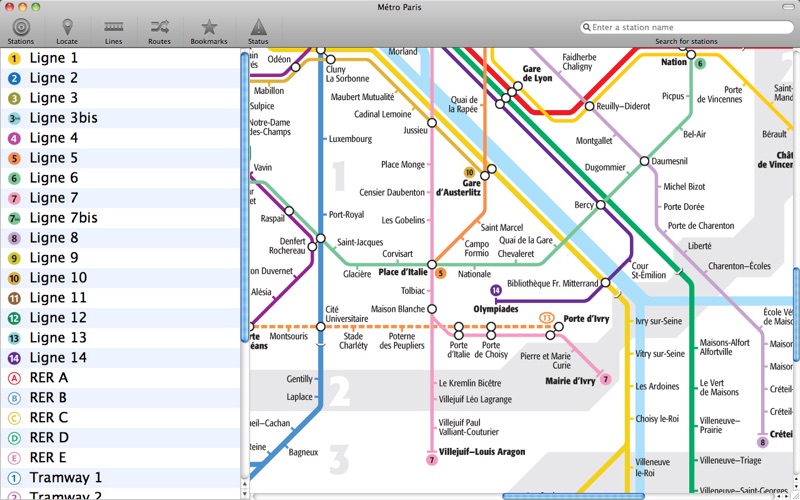Click the Cité Universitaire station marker
Screen dimensions: 800x500
320,327
